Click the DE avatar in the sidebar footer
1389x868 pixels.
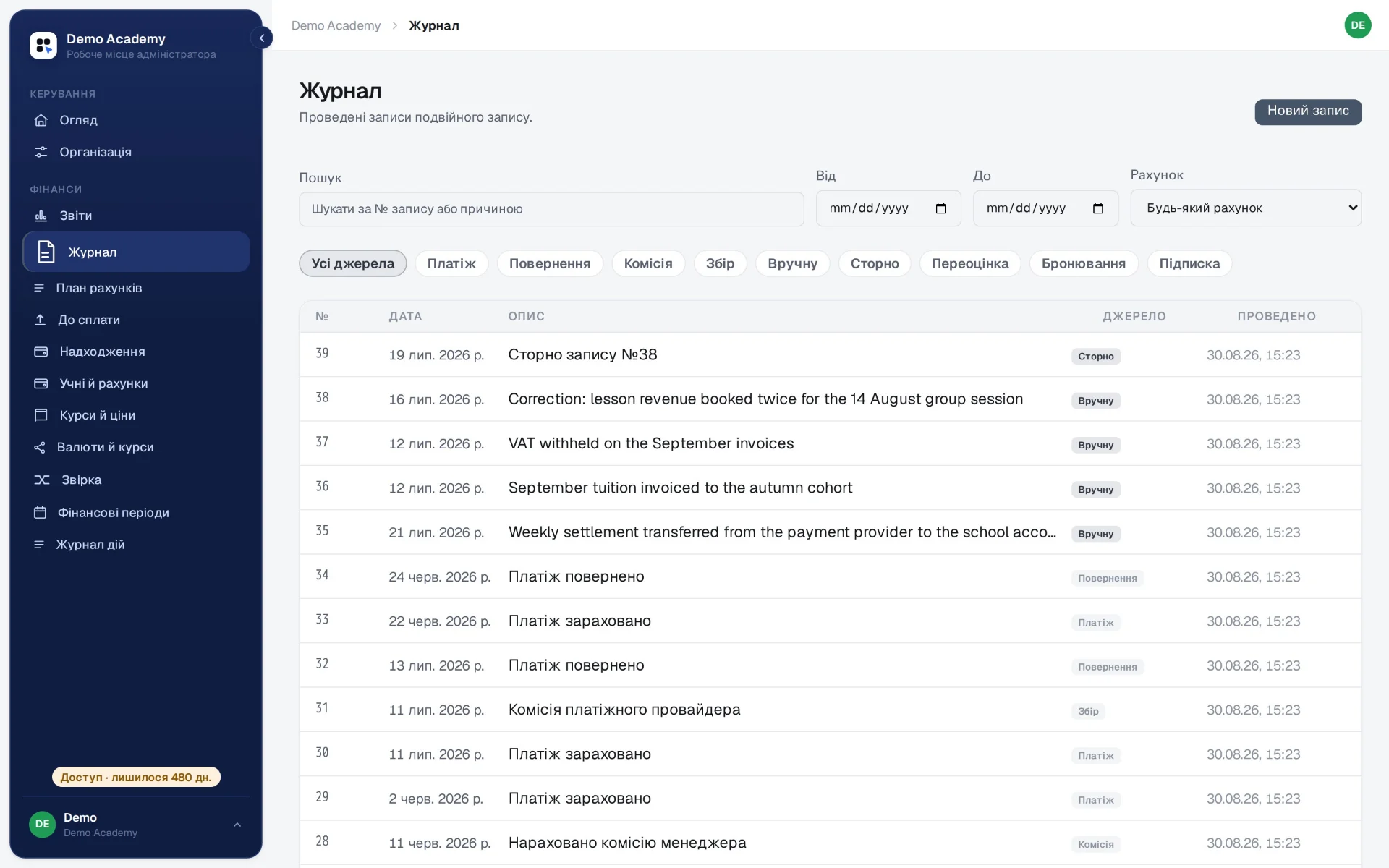43,824
